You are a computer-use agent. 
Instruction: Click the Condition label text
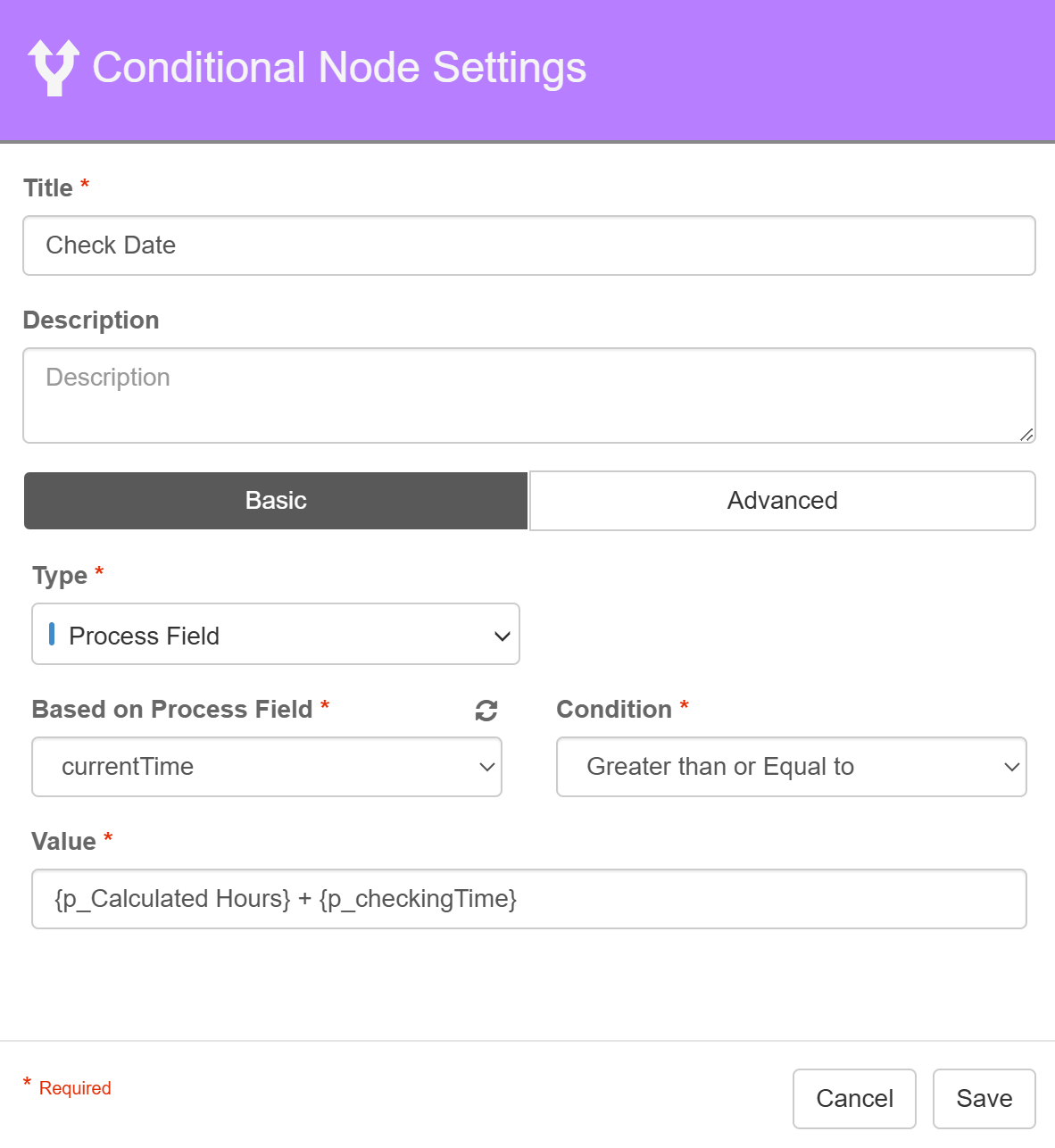614,710
